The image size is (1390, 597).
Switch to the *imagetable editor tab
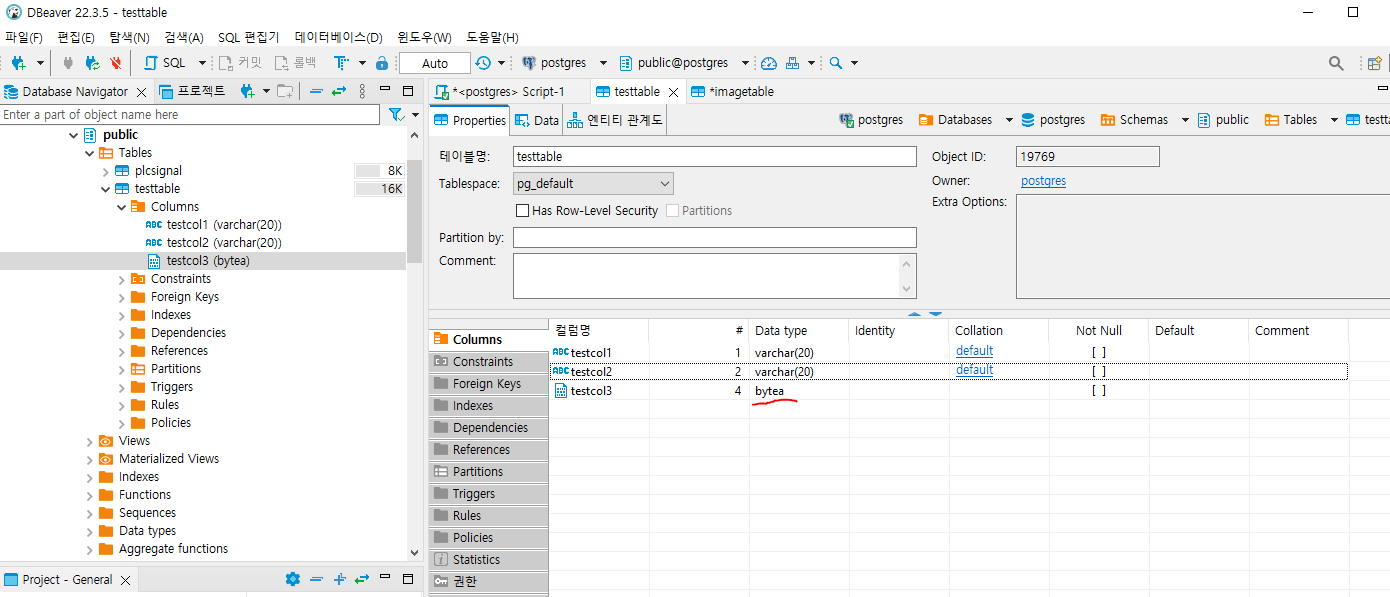tap(732, 92)
